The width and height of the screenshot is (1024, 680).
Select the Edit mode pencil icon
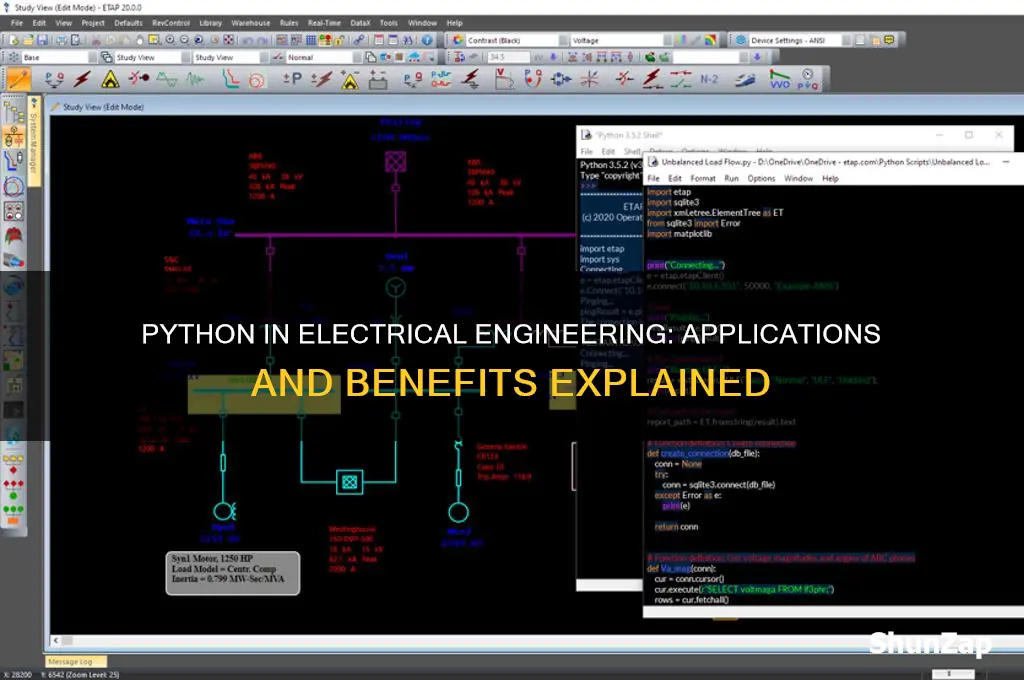point(18,79)
